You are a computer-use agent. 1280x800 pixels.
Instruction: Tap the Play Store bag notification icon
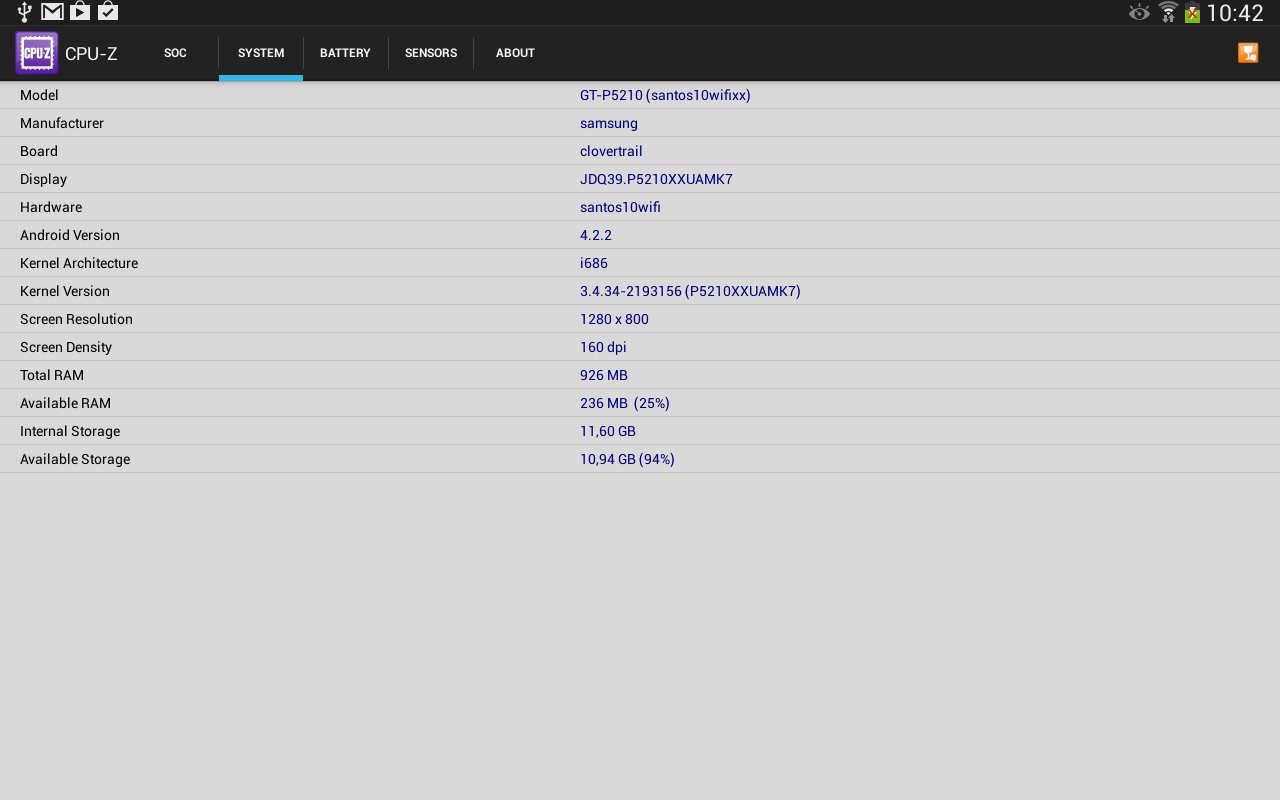80,12
